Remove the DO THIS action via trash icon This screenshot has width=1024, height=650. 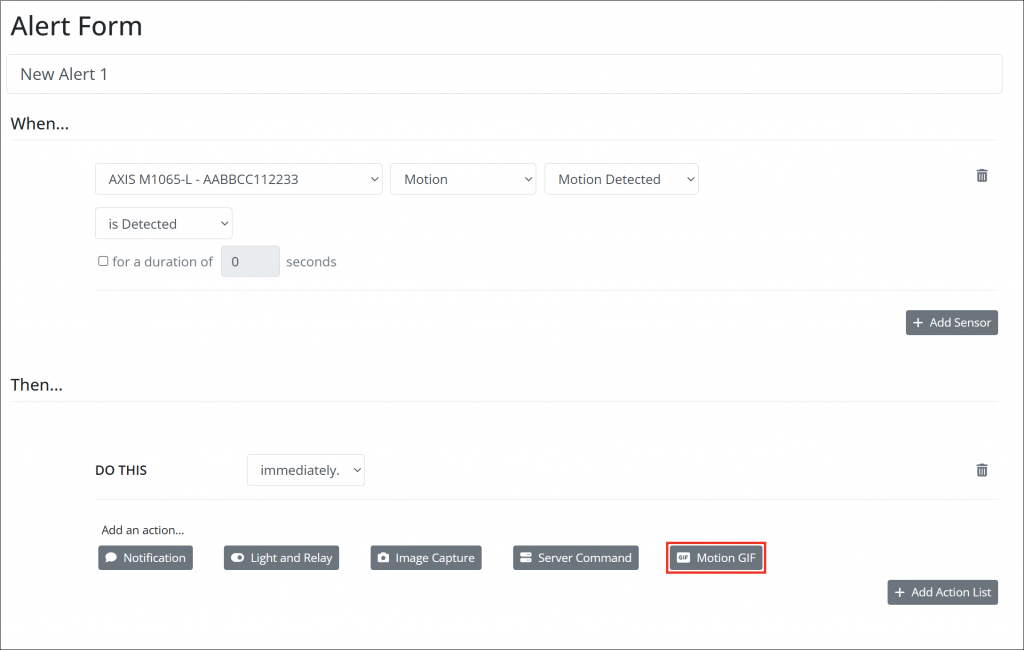(981, 470)
